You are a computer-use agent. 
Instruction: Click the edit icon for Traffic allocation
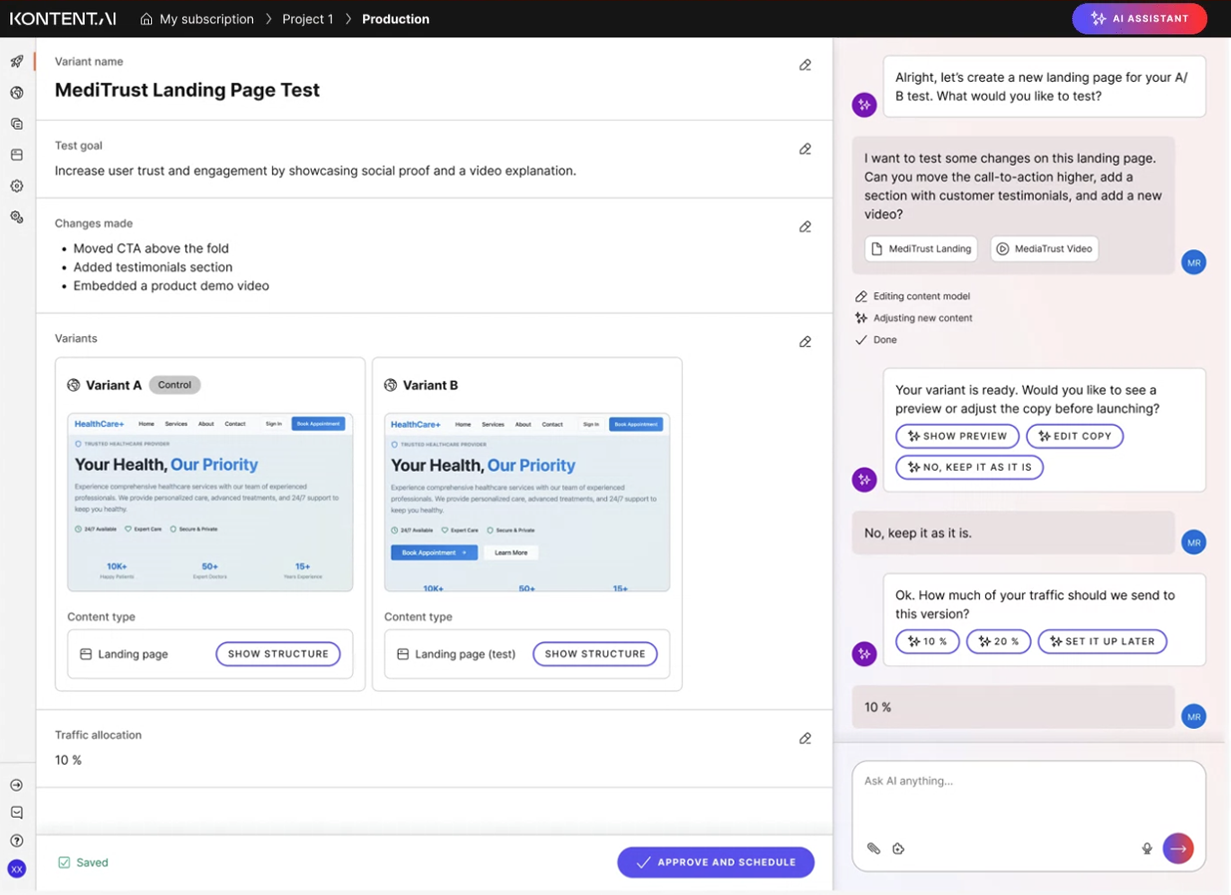coord(805,739)
